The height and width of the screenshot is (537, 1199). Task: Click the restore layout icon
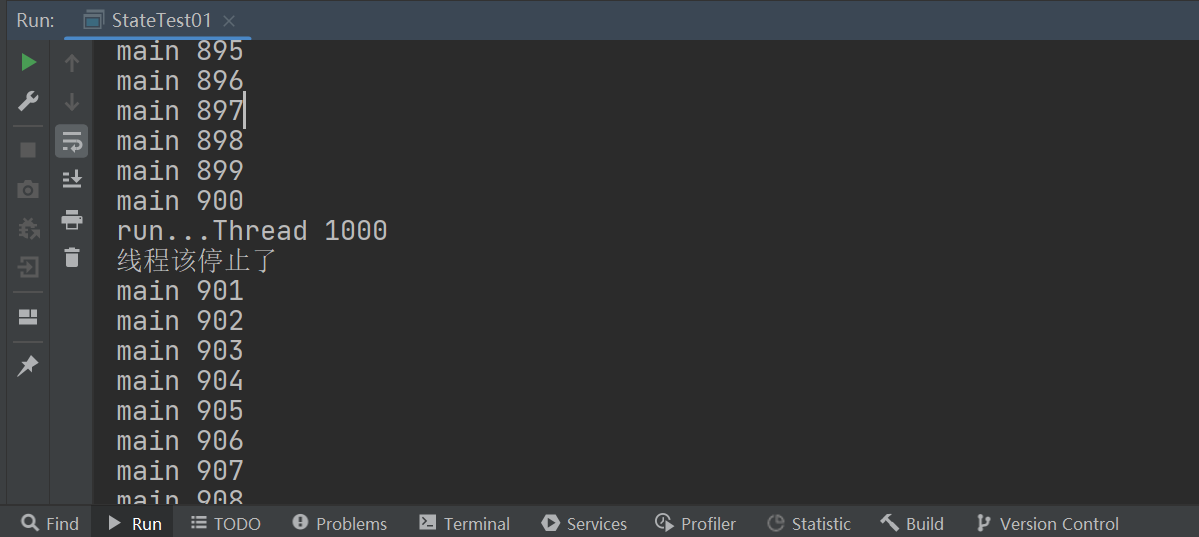pos(28,317)
